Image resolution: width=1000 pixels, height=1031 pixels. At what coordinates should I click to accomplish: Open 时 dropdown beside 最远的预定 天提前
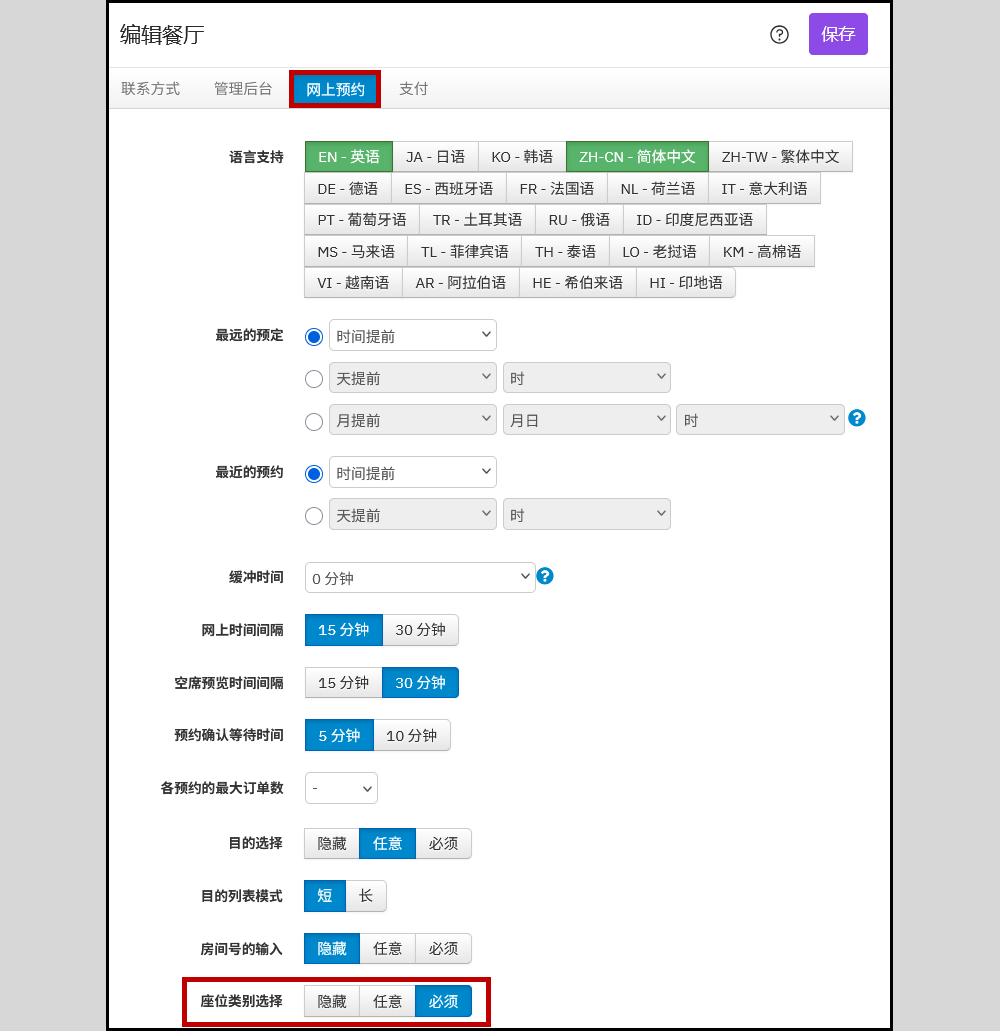click(x=587, y=377)
